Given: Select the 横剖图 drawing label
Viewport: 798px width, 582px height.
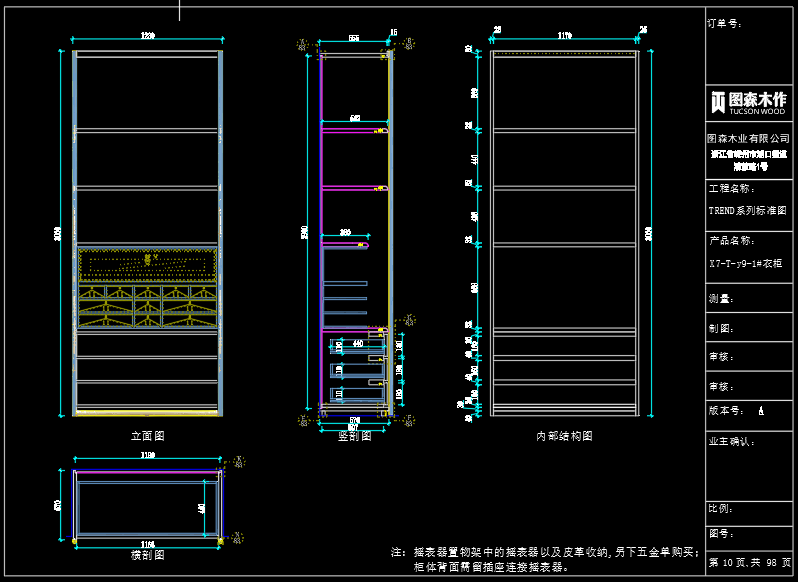Looking at the screenshot, I should 148,555.
